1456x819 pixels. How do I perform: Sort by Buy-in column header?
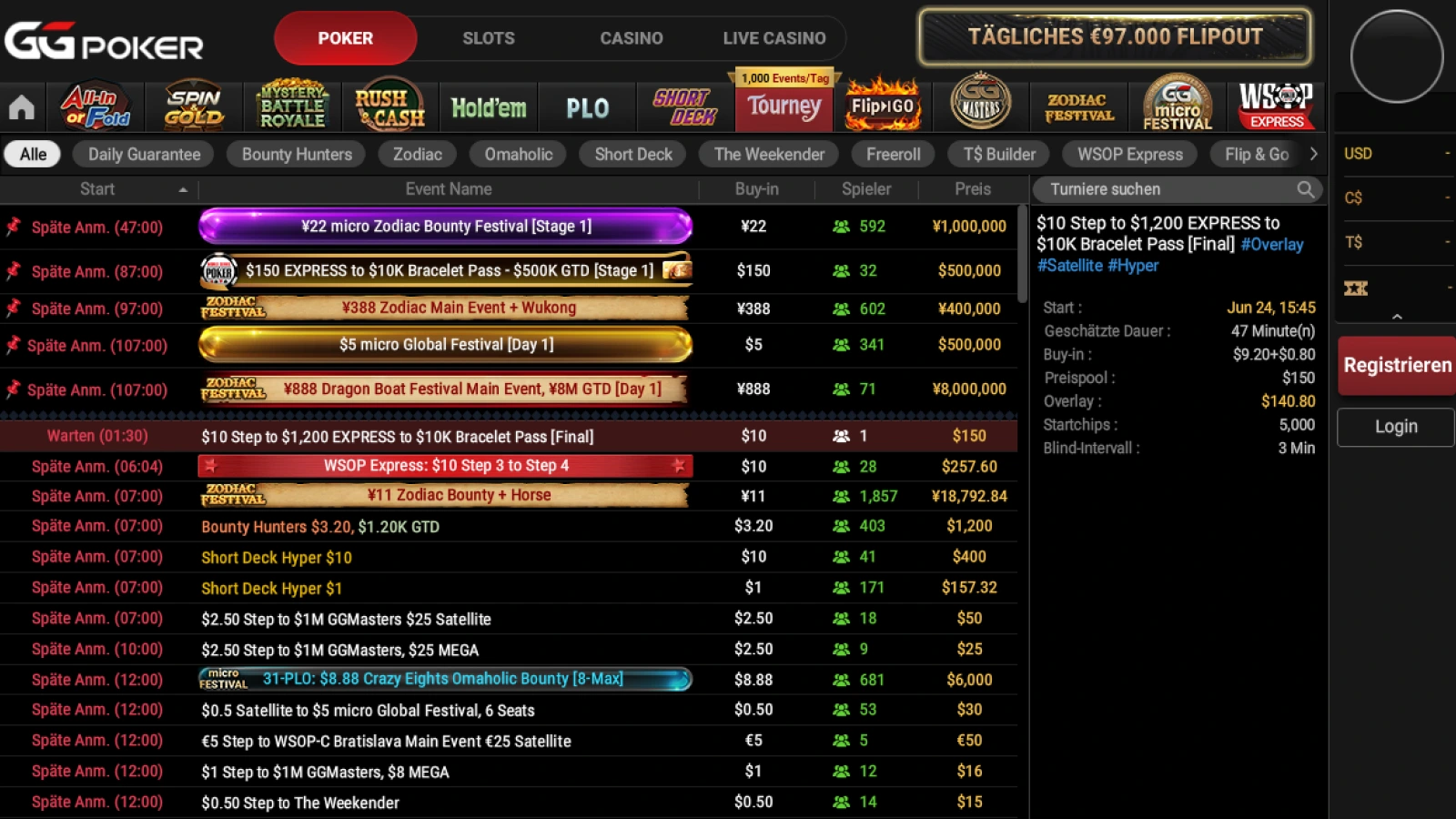pos(756,189)
